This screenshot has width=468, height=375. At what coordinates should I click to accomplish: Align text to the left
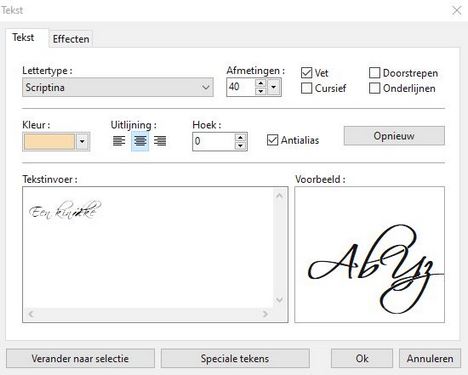pos(119,141)
